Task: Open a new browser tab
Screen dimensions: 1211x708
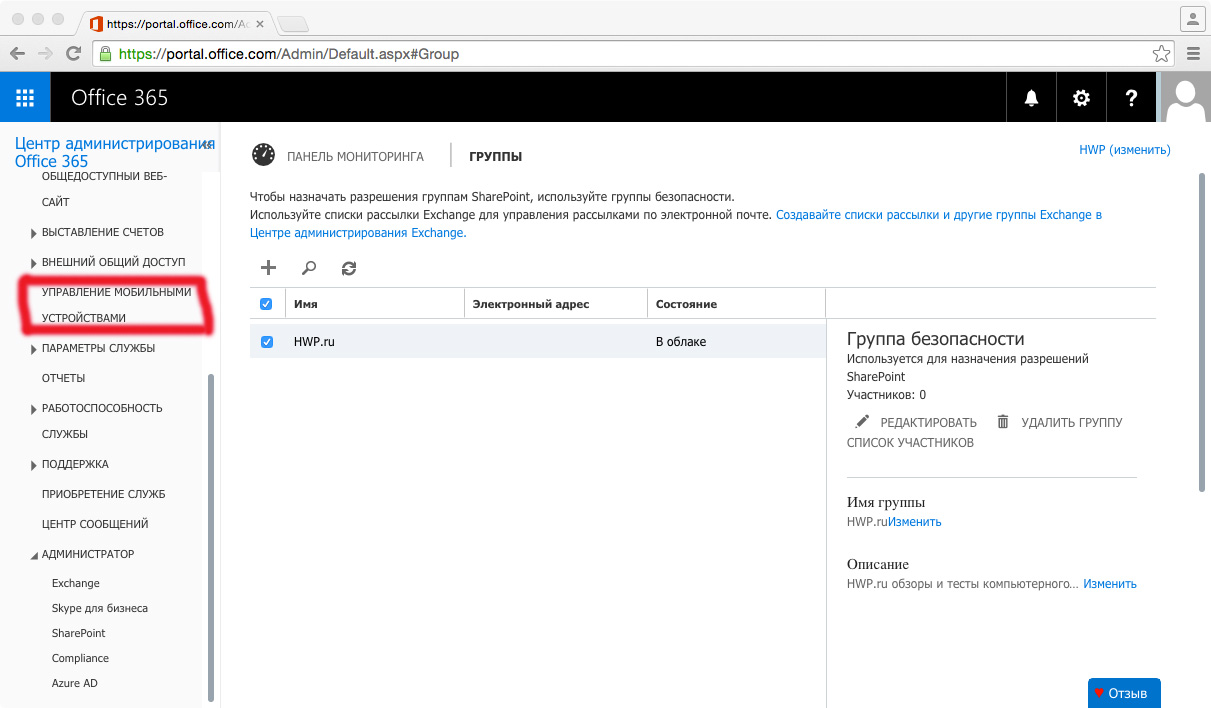Action: point(293,22)
